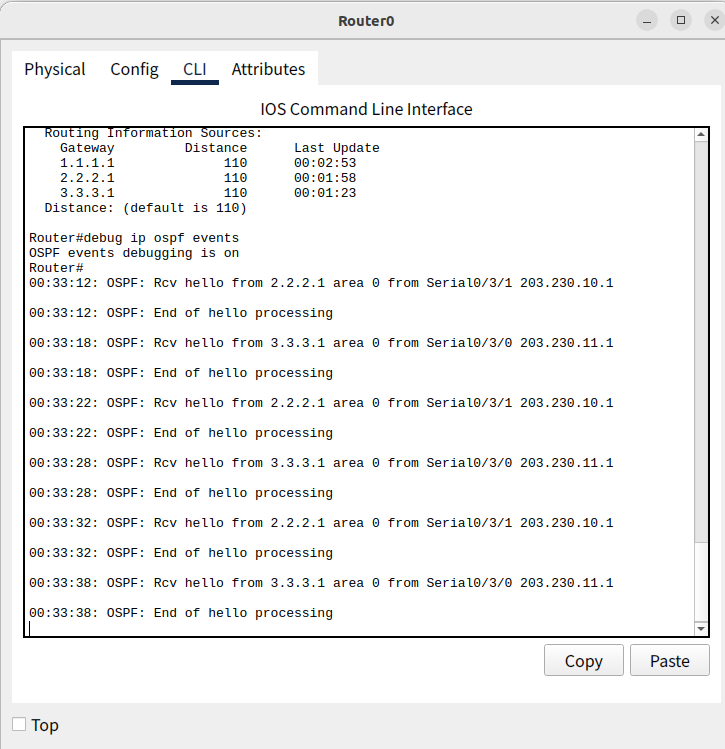
Task: Click the 00:33:28 Rcv hello line
Action: pyautogui.click(x=321, y=463)
